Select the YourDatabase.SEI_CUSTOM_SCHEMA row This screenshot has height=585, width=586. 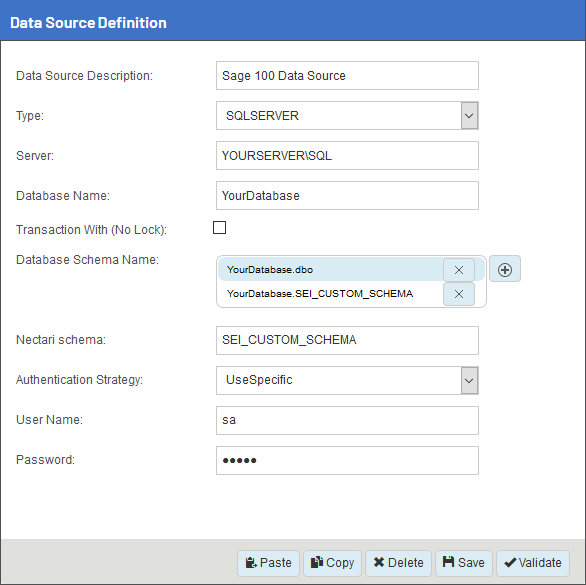pos(331,294)
